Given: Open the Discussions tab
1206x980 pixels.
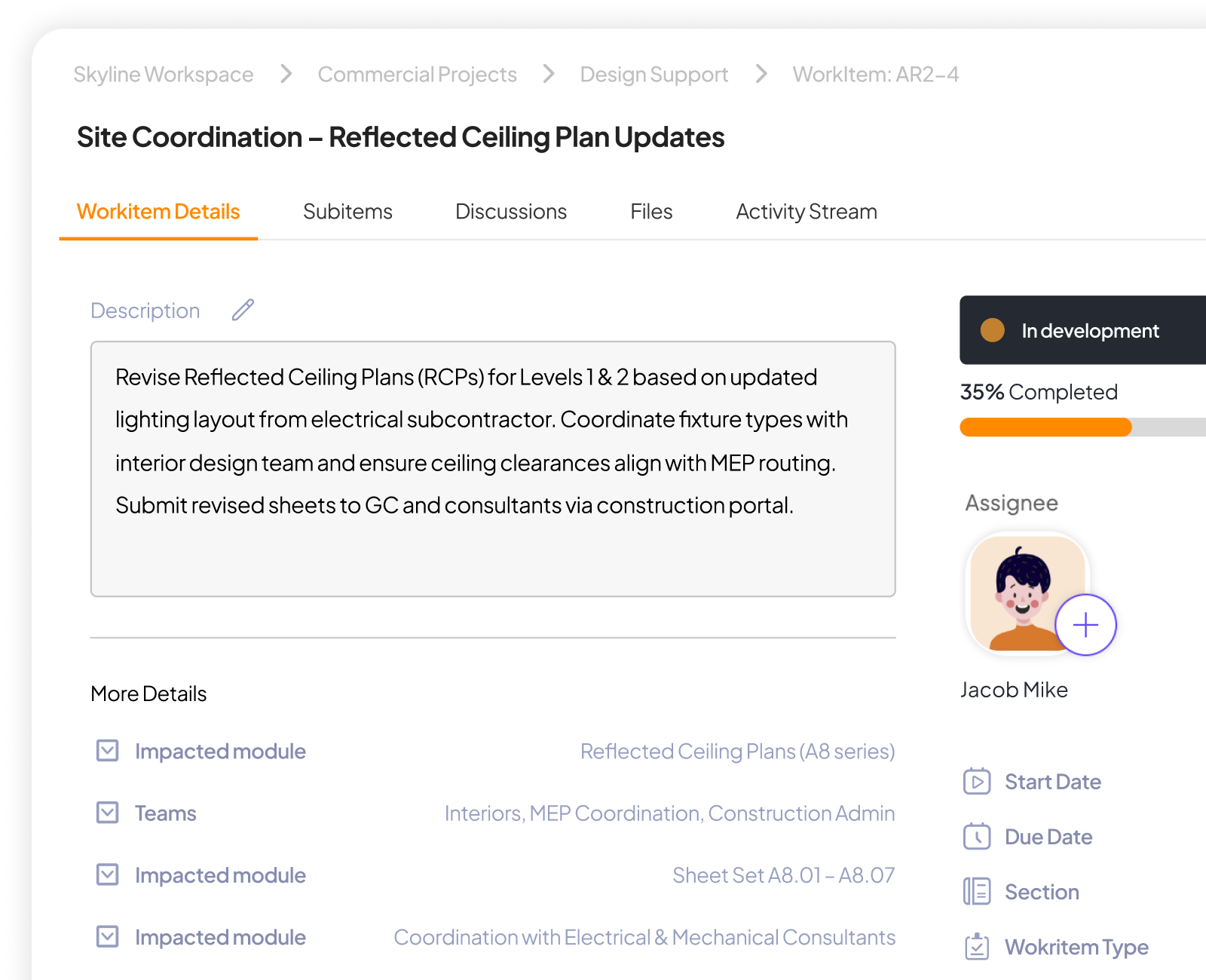Looking at the screenshot, I should click(x=511, y=212).
